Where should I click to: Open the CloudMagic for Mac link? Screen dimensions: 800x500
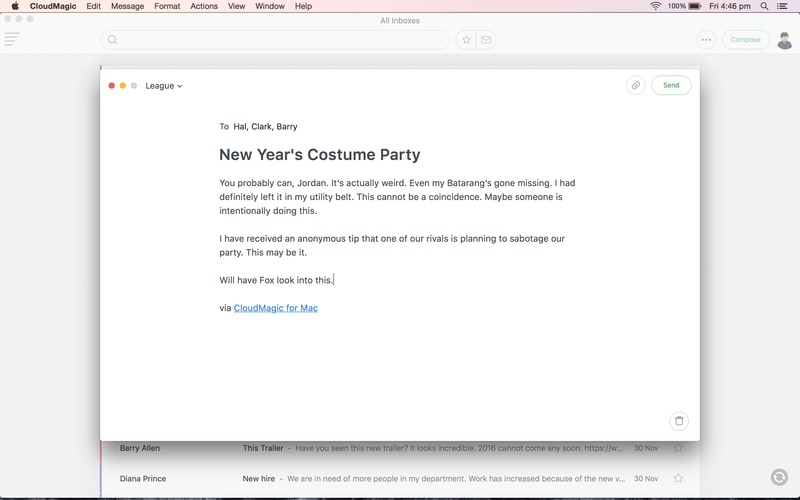point(276,308)
